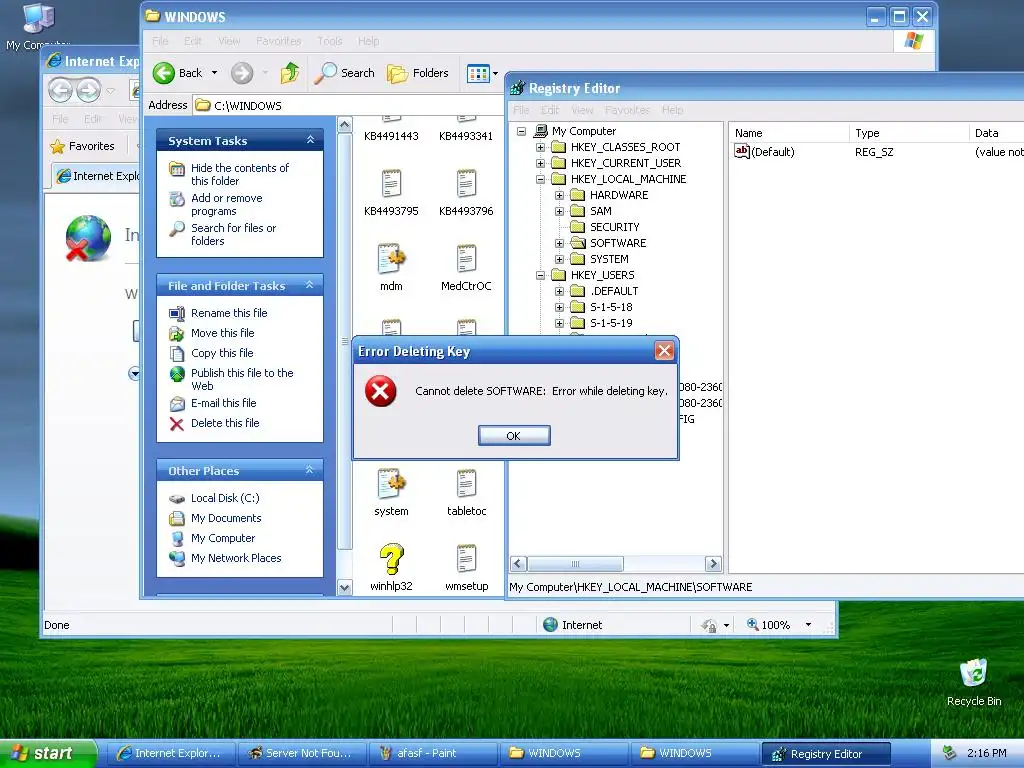Click the Type column header in Registry Editor
This screenshot has width=1024, height=768.
(909, 133)
